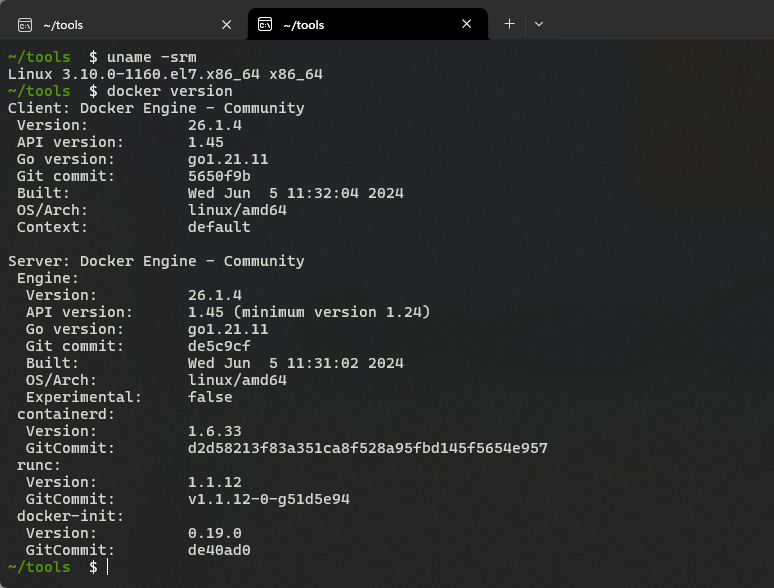Click the server Git commit 'de5c9cf'
The height and width of the screenshot is (588, 774).
[x=219, y=346]
